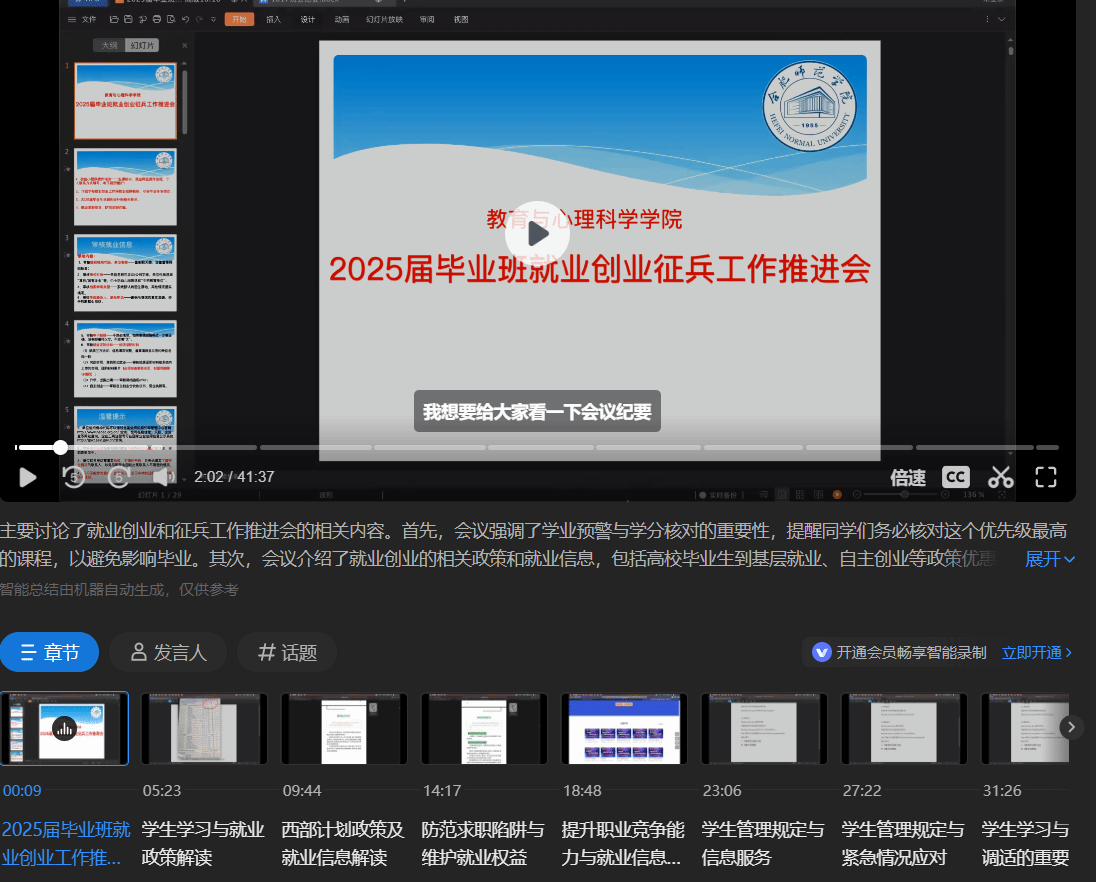Click the video progress bar handle
This screenshot has width=1096, height=882.
pyautogui.click(x=60, y=447)
